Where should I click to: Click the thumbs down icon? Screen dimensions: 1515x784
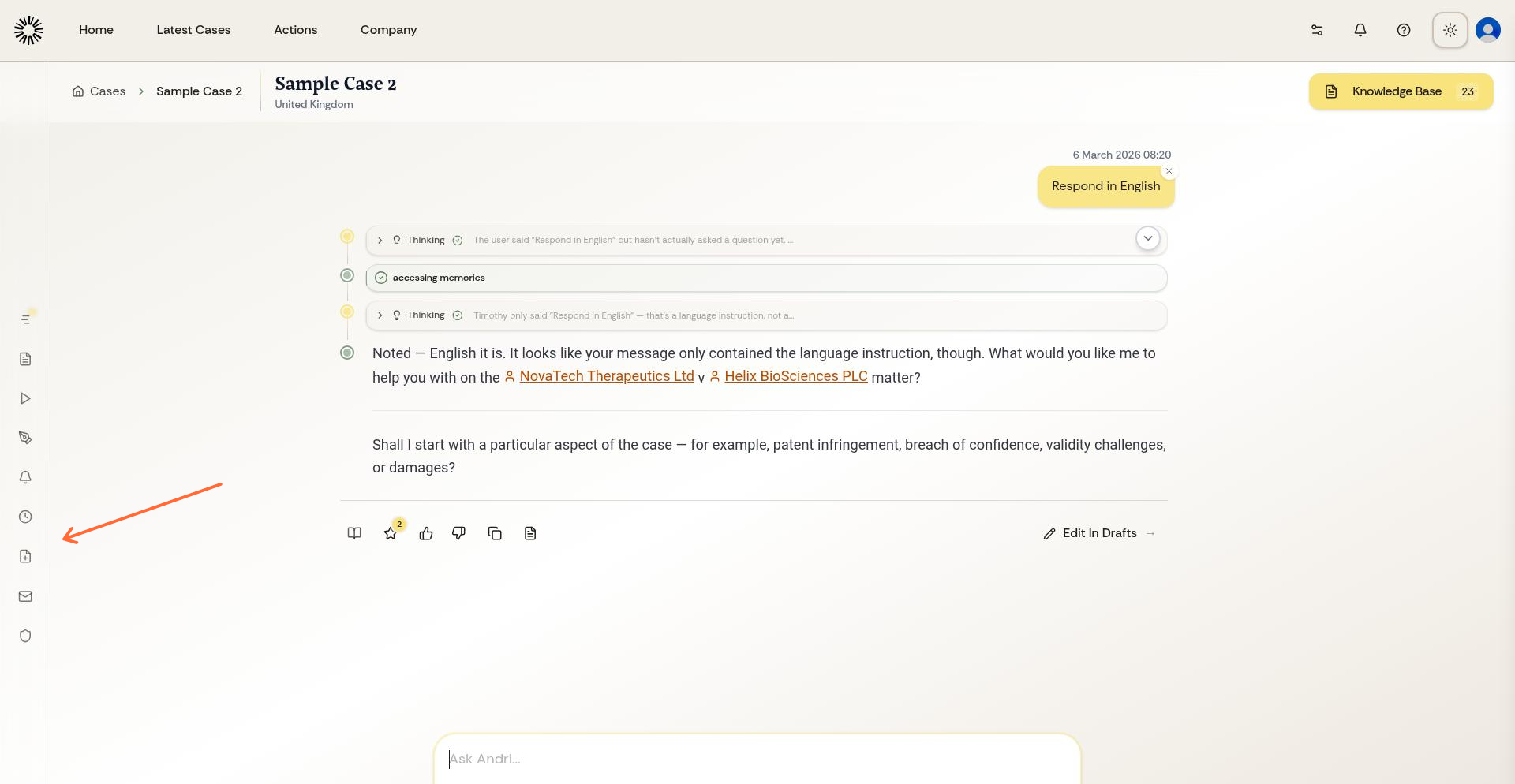click(x=458, y=534)
